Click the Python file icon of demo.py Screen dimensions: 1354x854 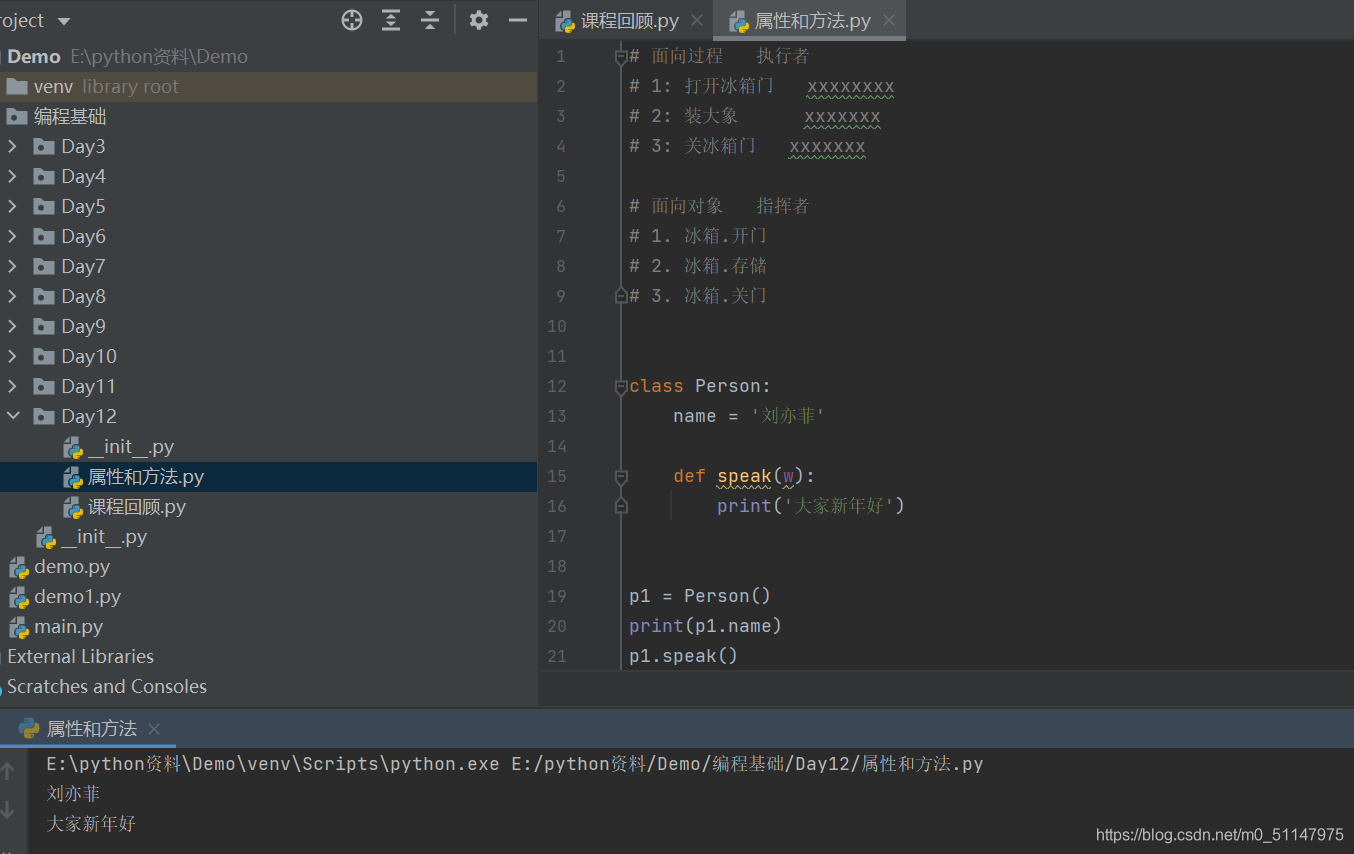point(19,568)
